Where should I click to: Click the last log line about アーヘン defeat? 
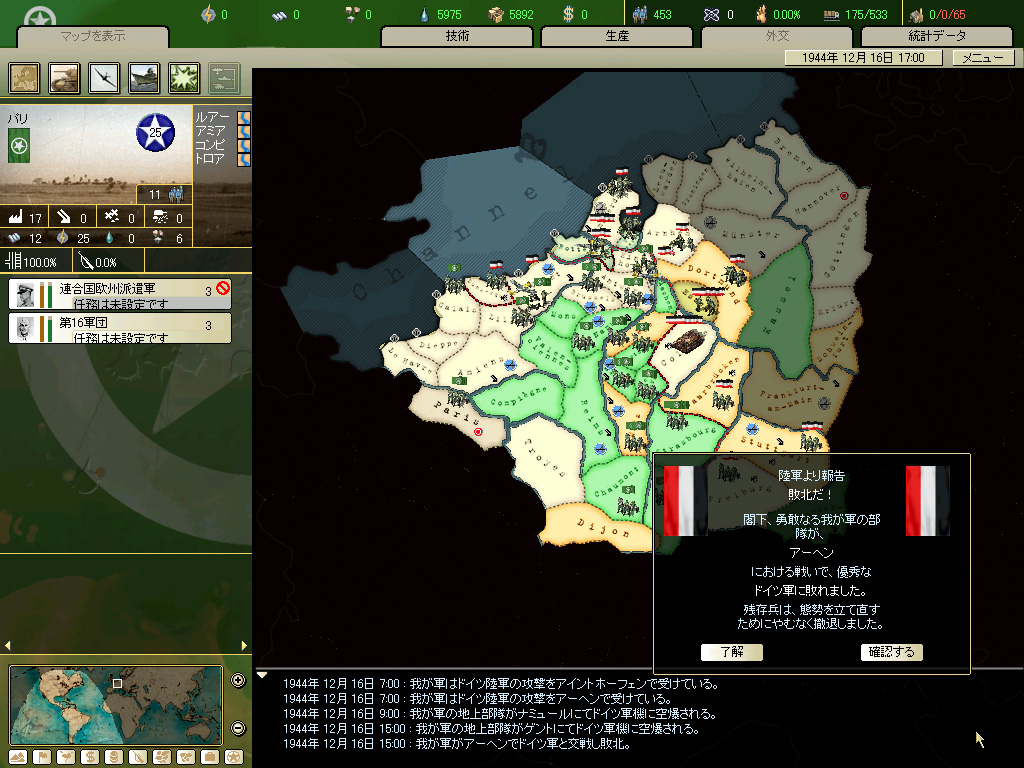tap(456, 744)
